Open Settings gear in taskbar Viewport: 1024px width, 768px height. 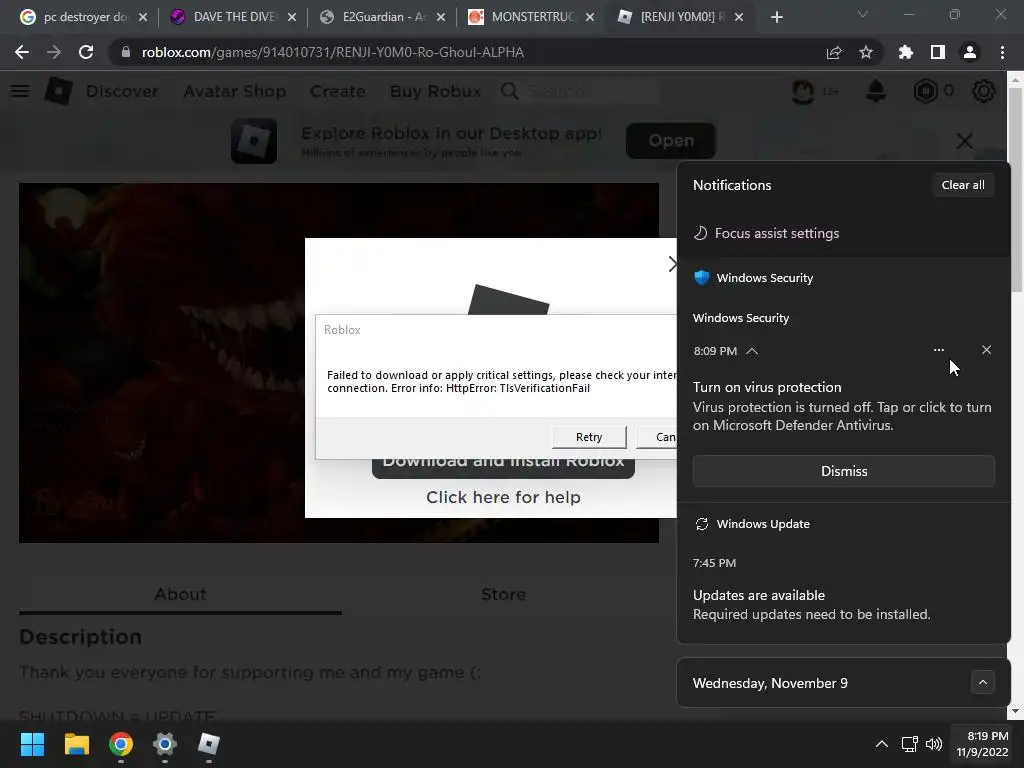tap(165, 744)
